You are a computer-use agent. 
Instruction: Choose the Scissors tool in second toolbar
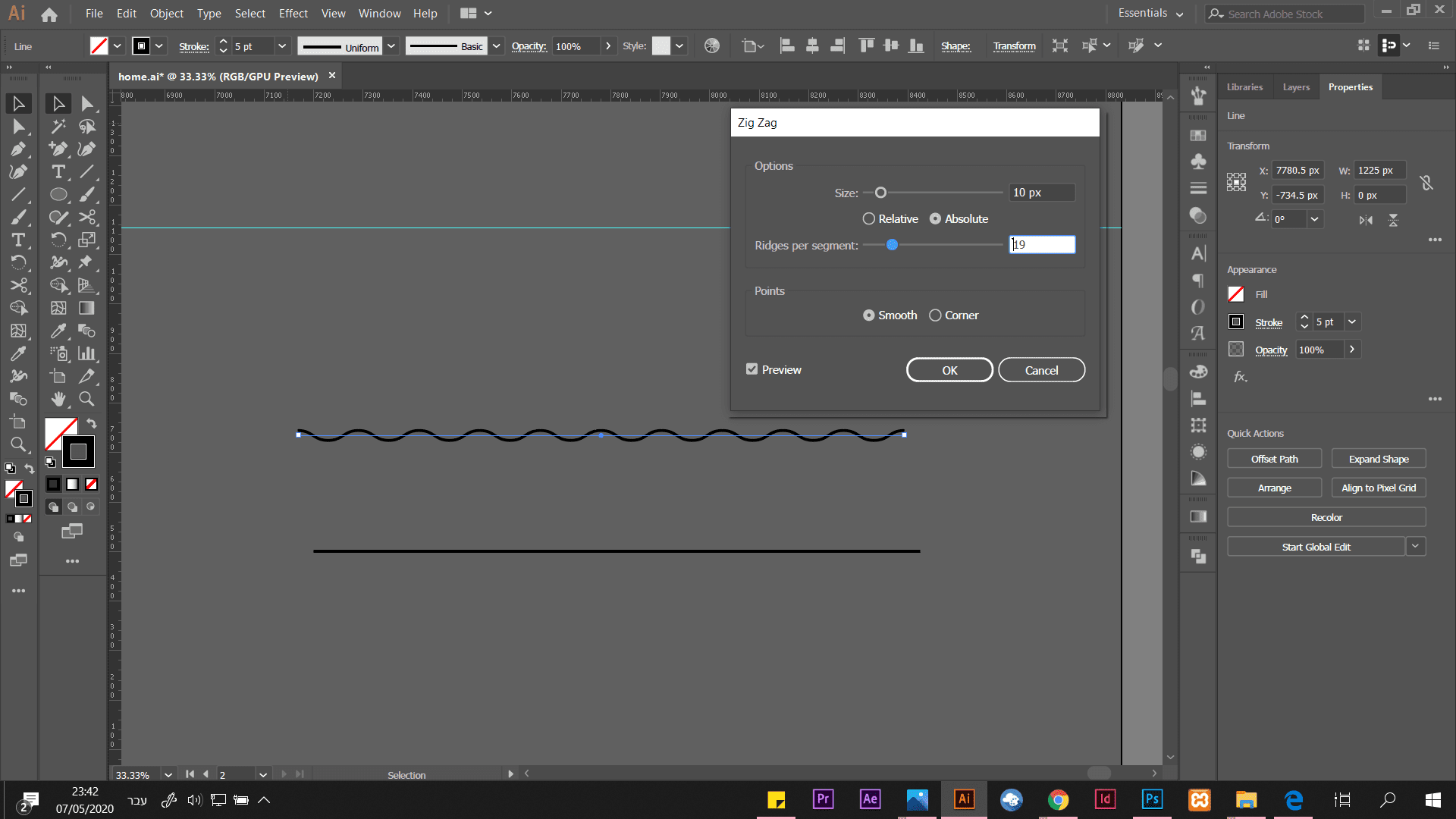(87, 218)
